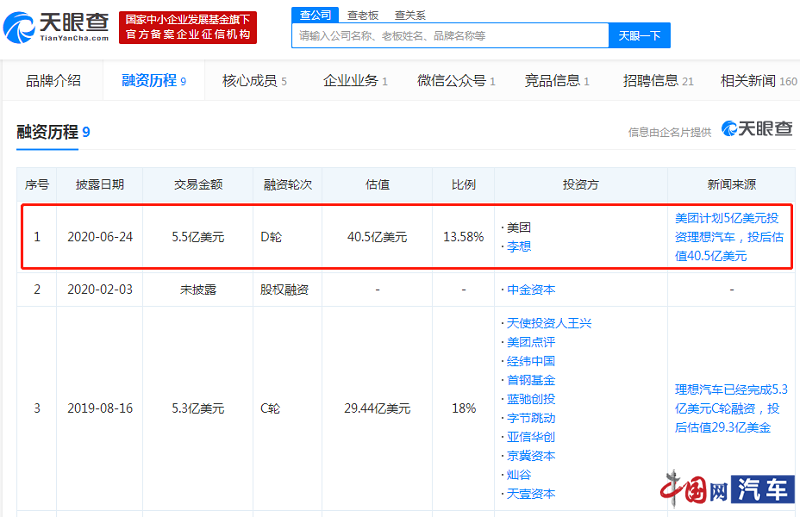Screen dimensions: 800x517
Task: Click the 信息由企名片提供 note
Action: [669, 132]
